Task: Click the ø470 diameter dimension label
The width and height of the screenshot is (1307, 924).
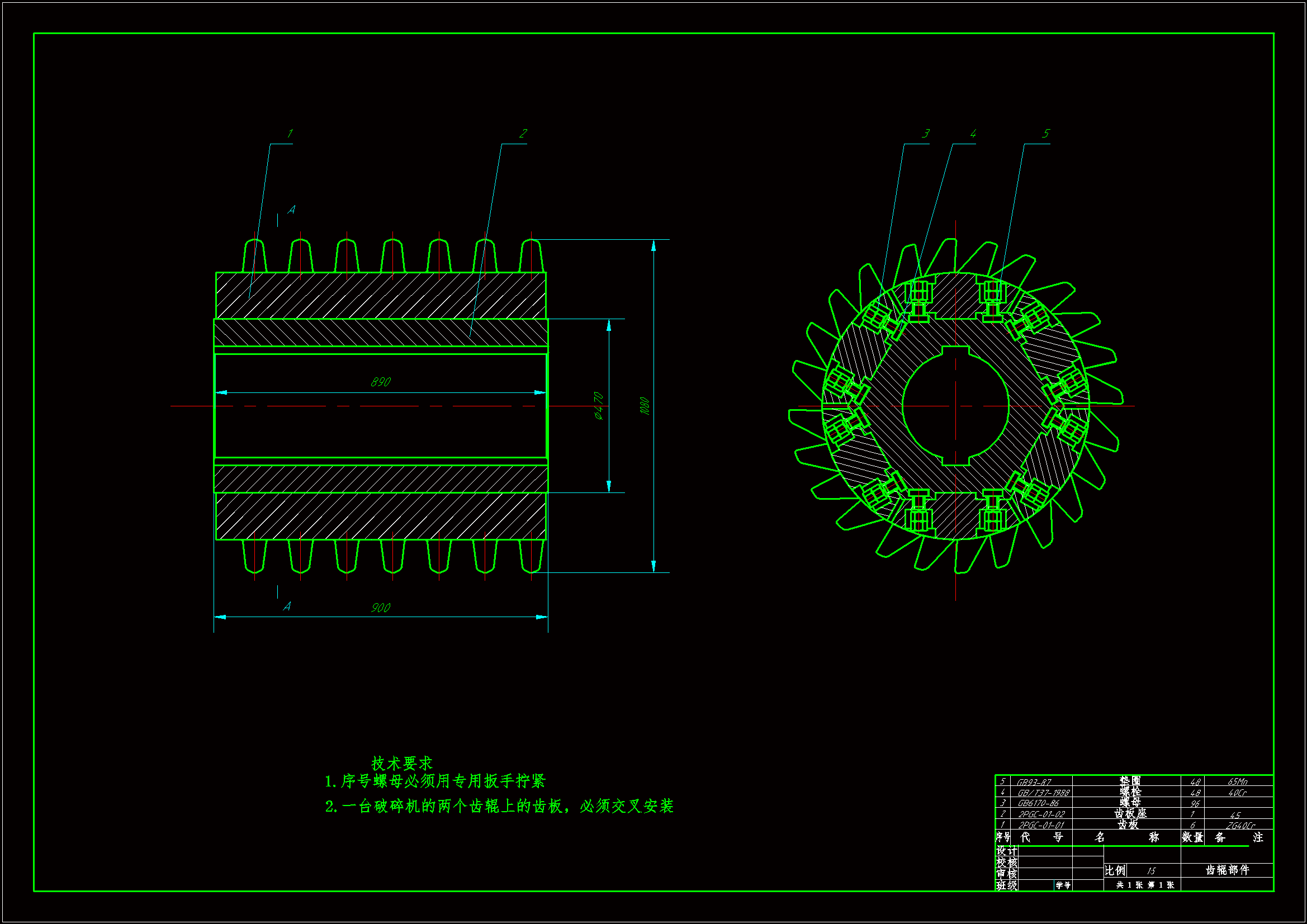Action: coord(598,405)
